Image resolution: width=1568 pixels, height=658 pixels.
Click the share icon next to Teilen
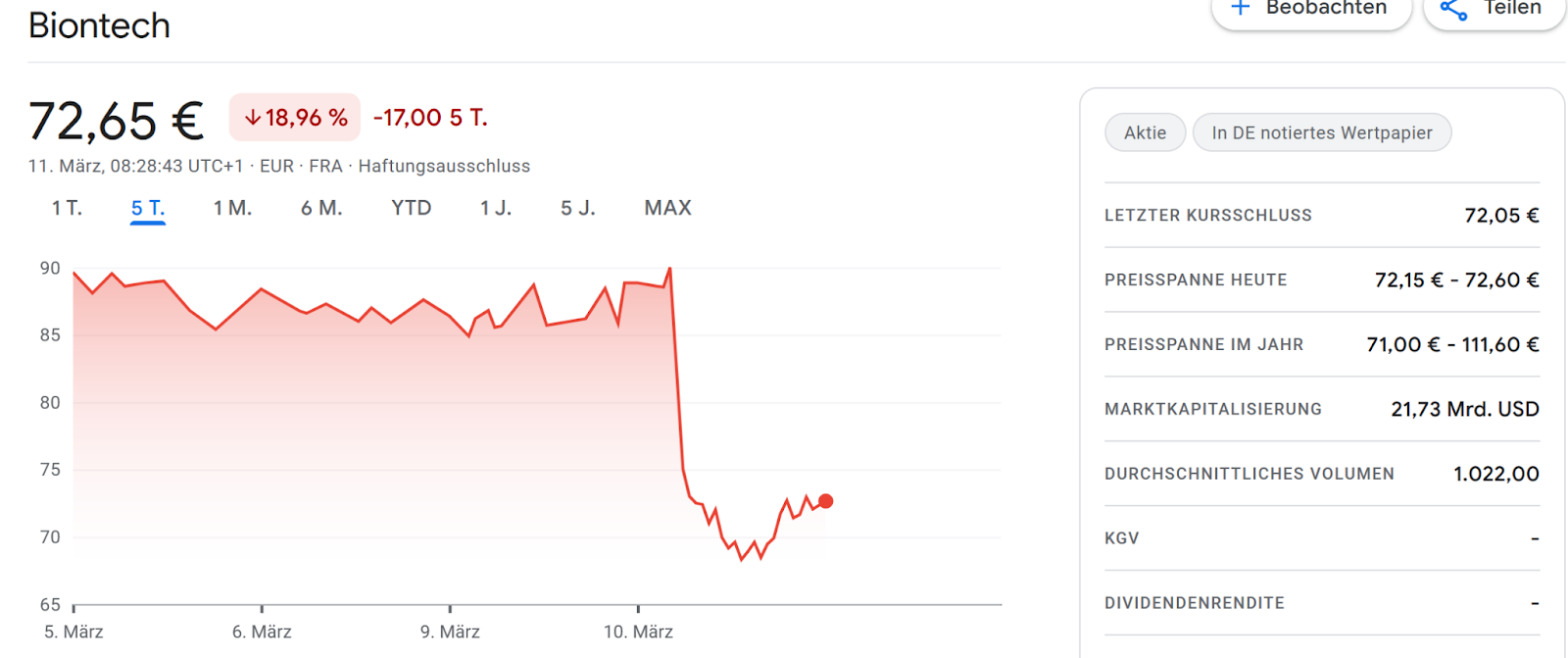click(1453, 10)
